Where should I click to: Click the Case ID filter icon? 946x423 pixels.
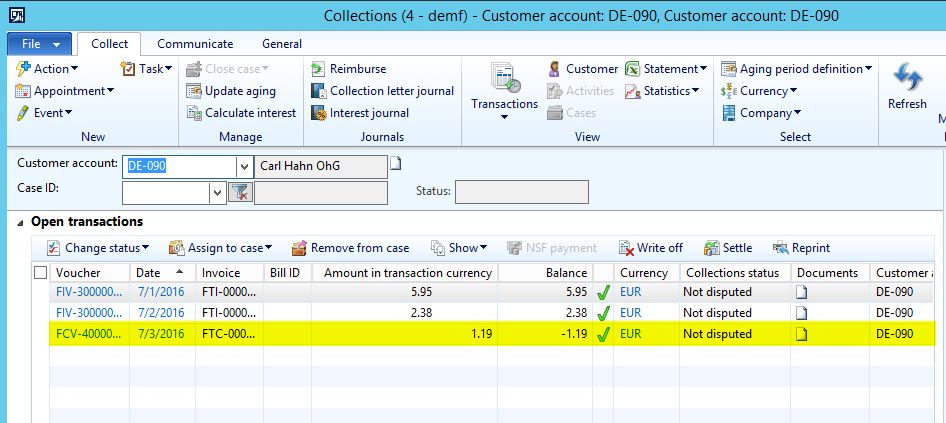click(240, 192)
